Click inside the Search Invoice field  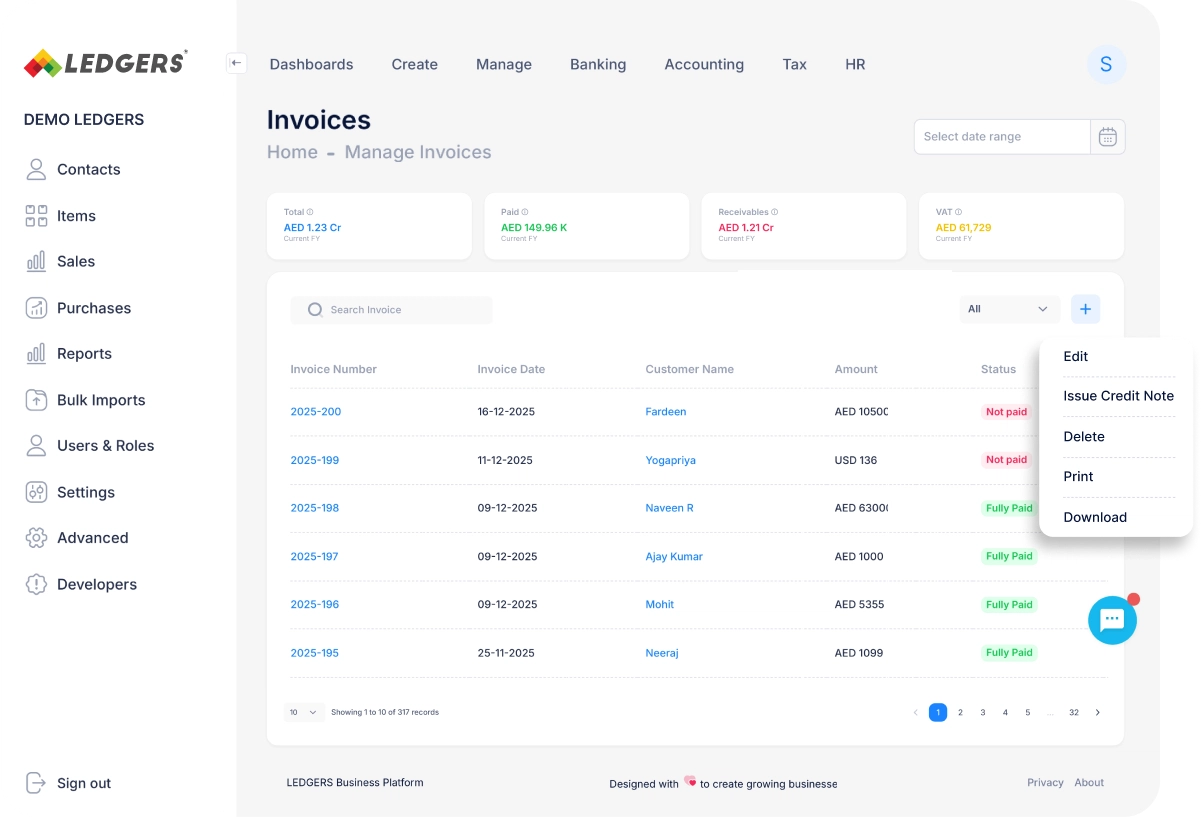coord(390,310)
